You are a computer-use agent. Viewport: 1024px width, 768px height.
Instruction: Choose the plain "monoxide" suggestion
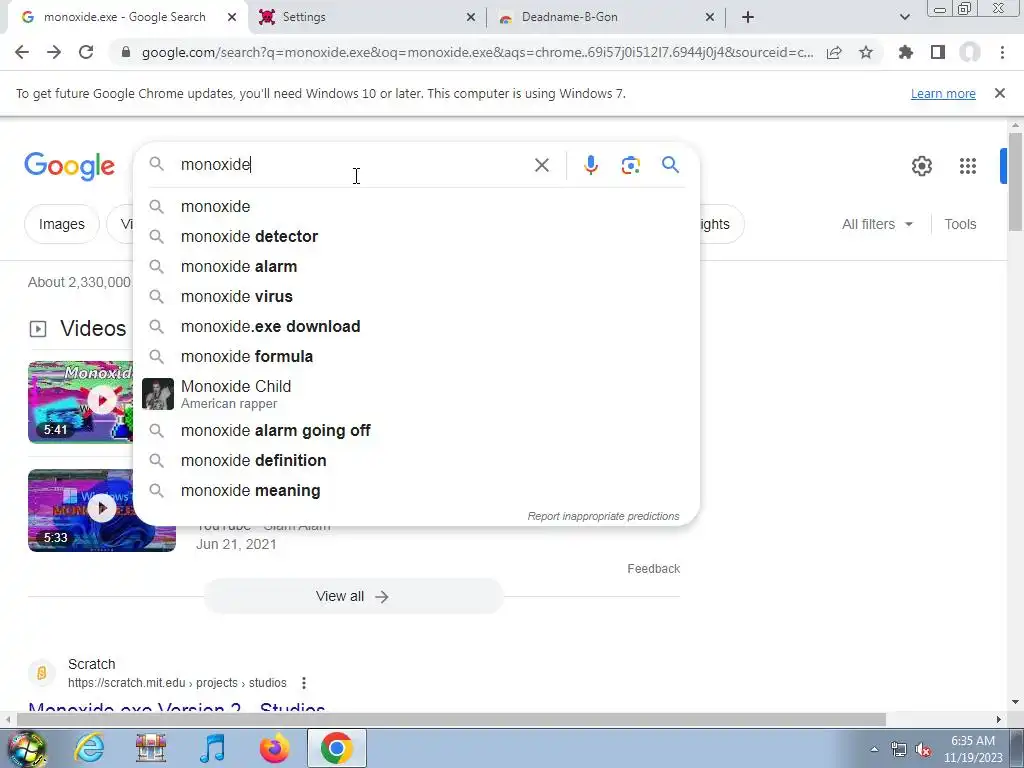(x=416, y=206)
